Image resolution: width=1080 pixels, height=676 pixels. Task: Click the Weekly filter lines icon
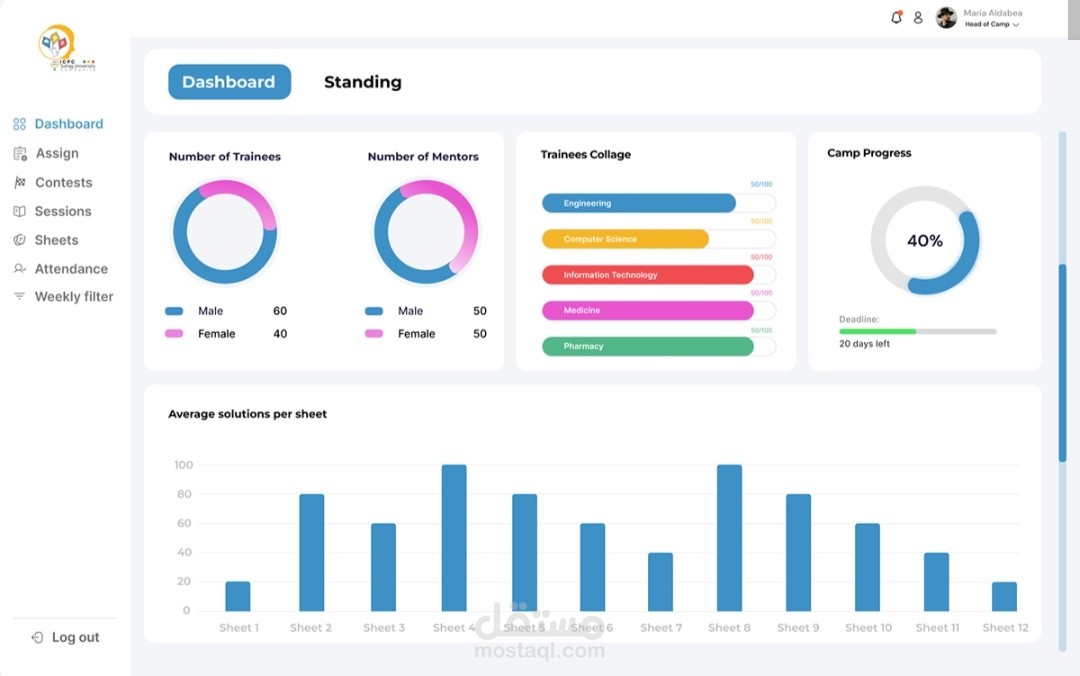(x=19, y=296)
